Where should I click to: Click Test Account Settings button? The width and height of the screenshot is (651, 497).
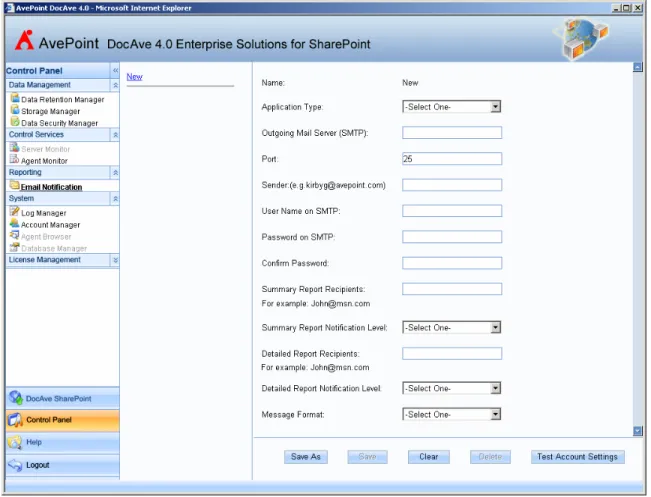pyautogui.click(x=578, y=457)
